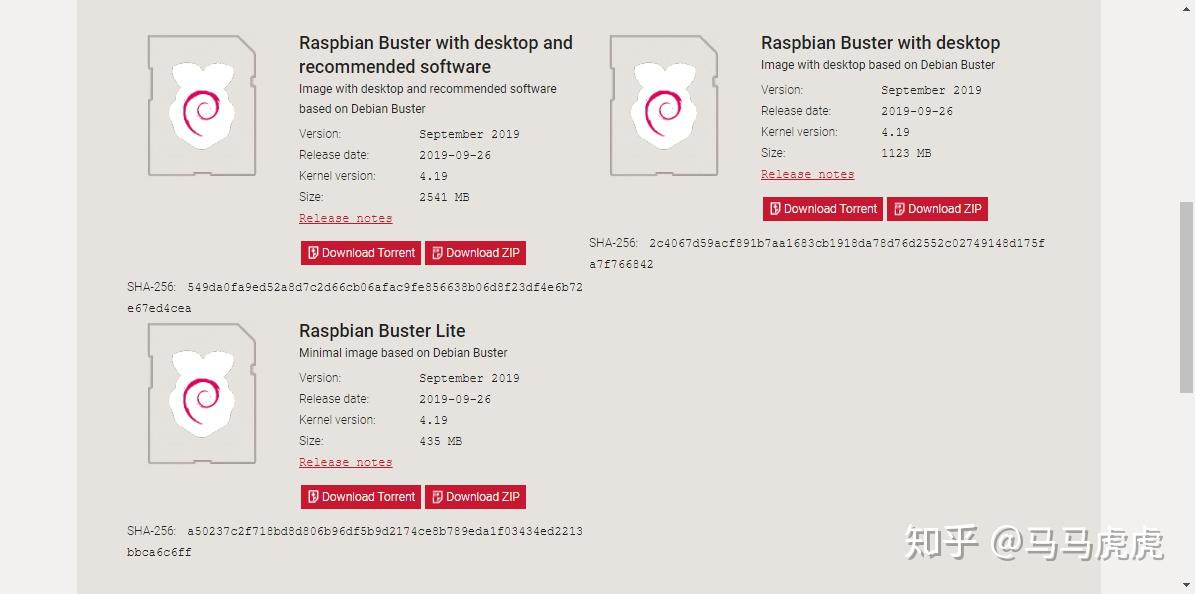Viewport: 1195px width, 594px height.
Task: Download Torrent for the 2541 MB image
Action: coord(360,253)
